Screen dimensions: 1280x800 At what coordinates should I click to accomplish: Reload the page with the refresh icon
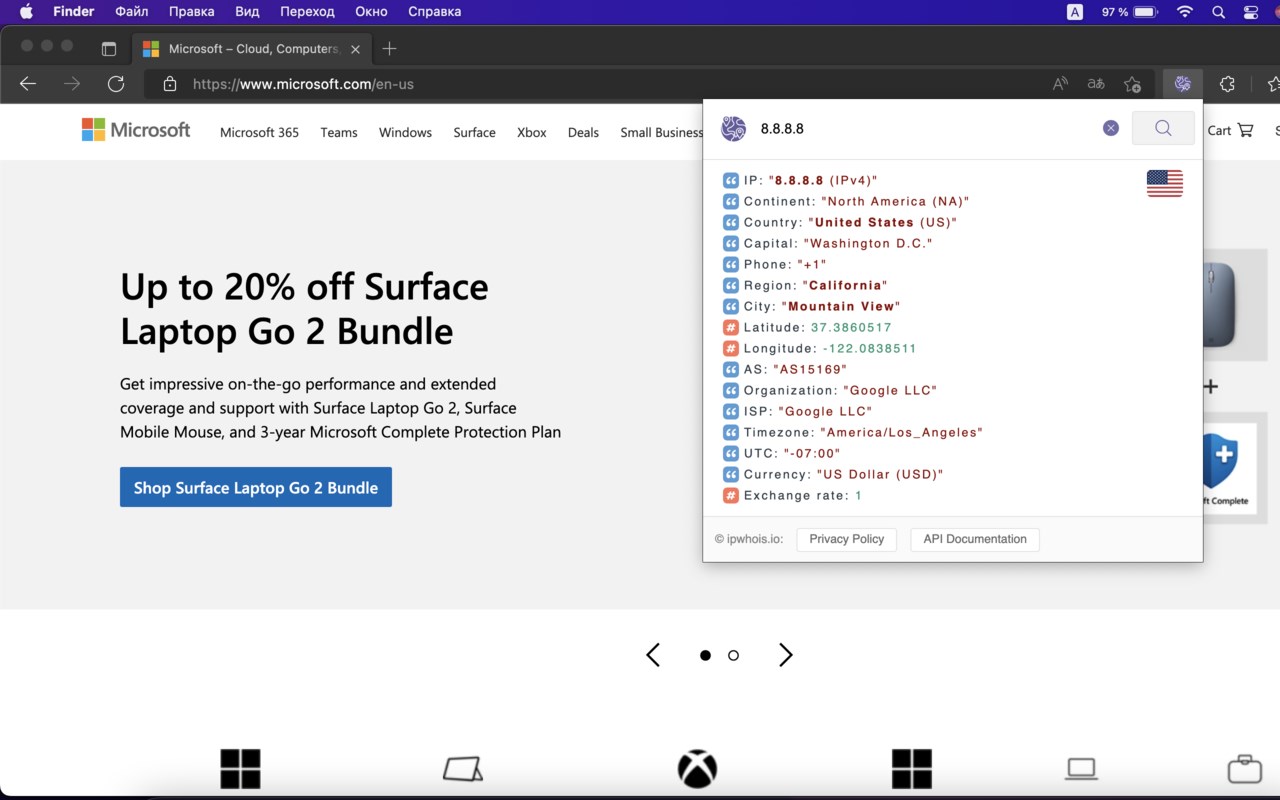(116, 84)
